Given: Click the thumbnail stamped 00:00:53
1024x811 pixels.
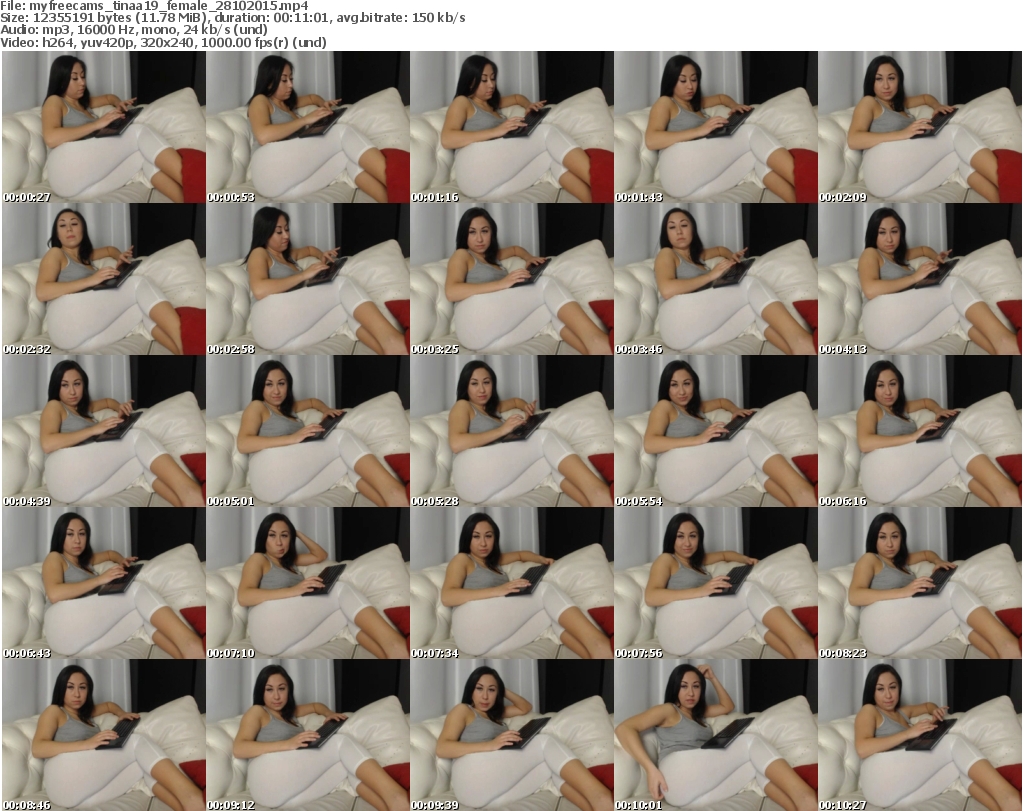Looking at the screenshot, I should [x=308, y=127].
